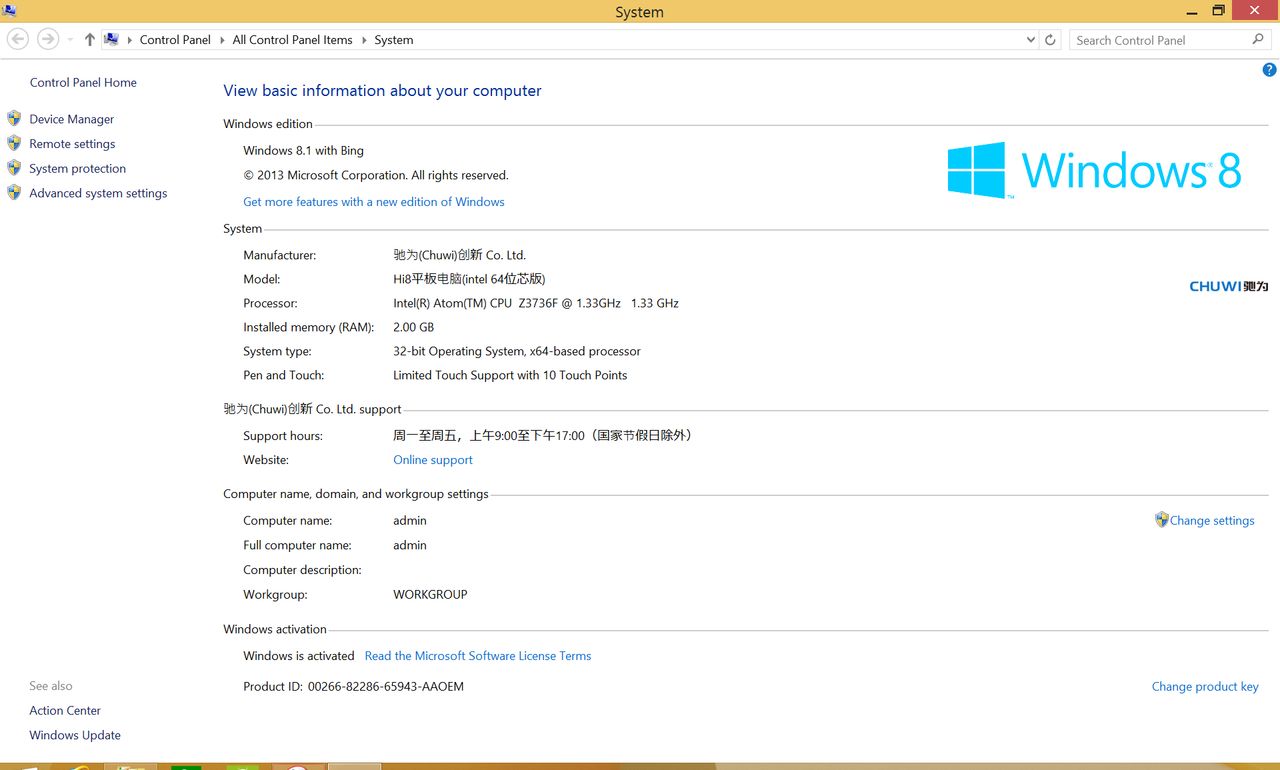The image size is (1280, 770).
Task: Click Windows 8.1 with Bing text
Action: point(304,151)
